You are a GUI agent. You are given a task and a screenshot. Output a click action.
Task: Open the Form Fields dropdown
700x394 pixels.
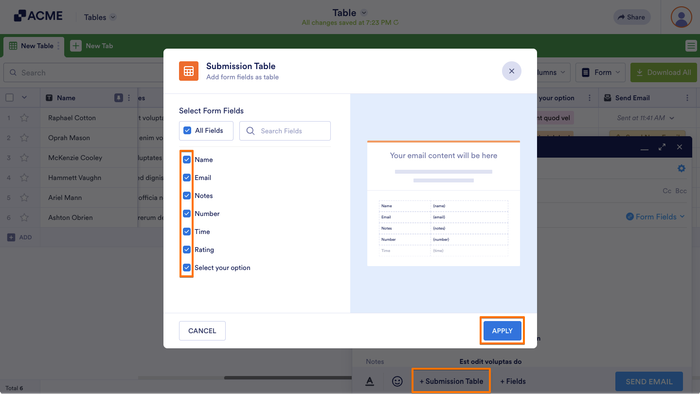(655, 216)
